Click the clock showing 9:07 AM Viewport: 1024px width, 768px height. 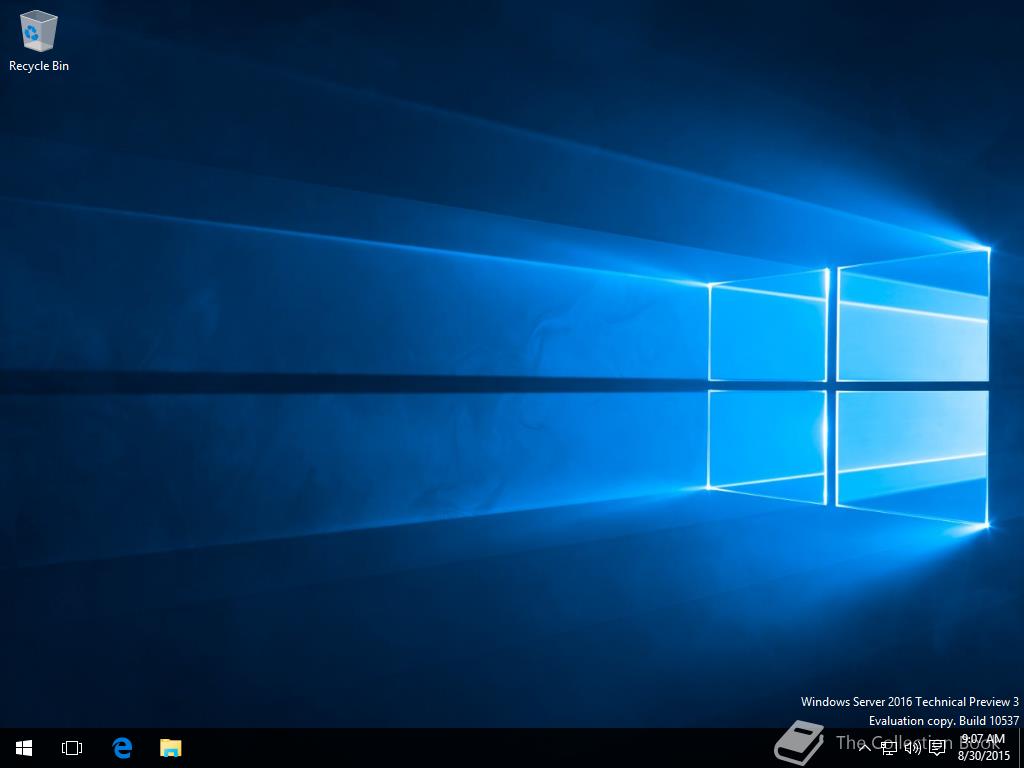click(x=983, y=748)
